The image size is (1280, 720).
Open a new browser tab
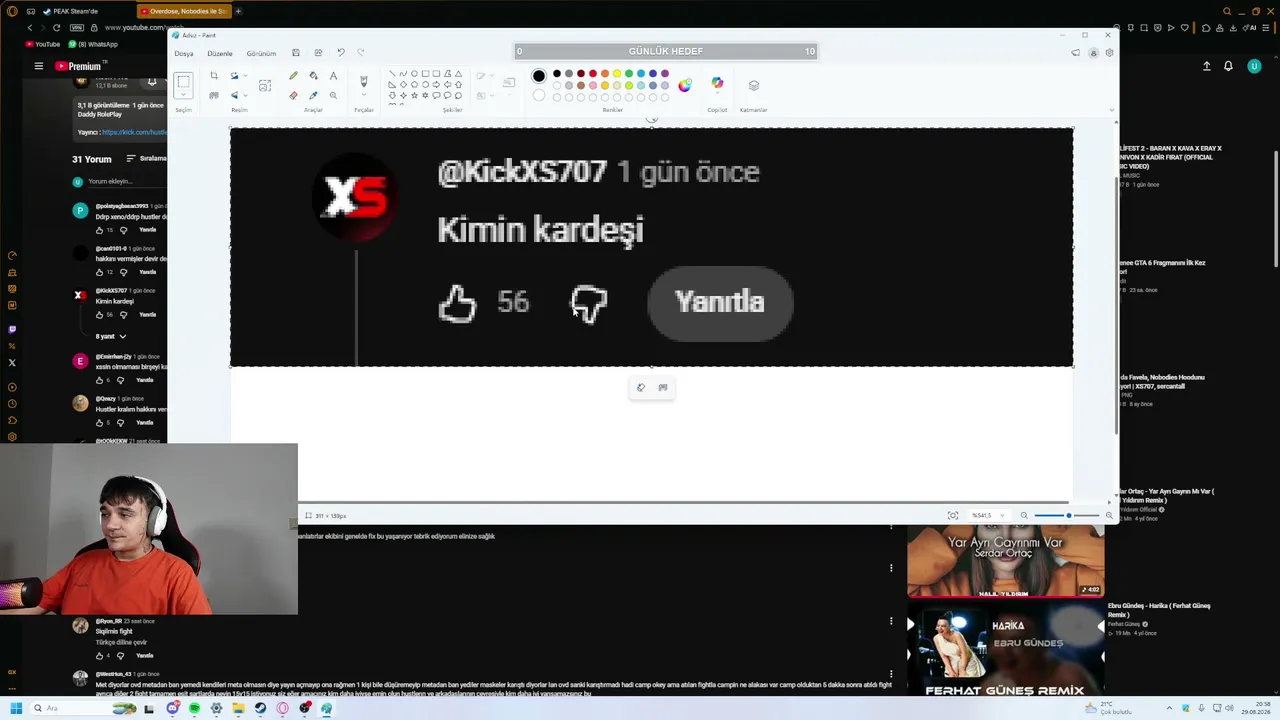point(238,11)
